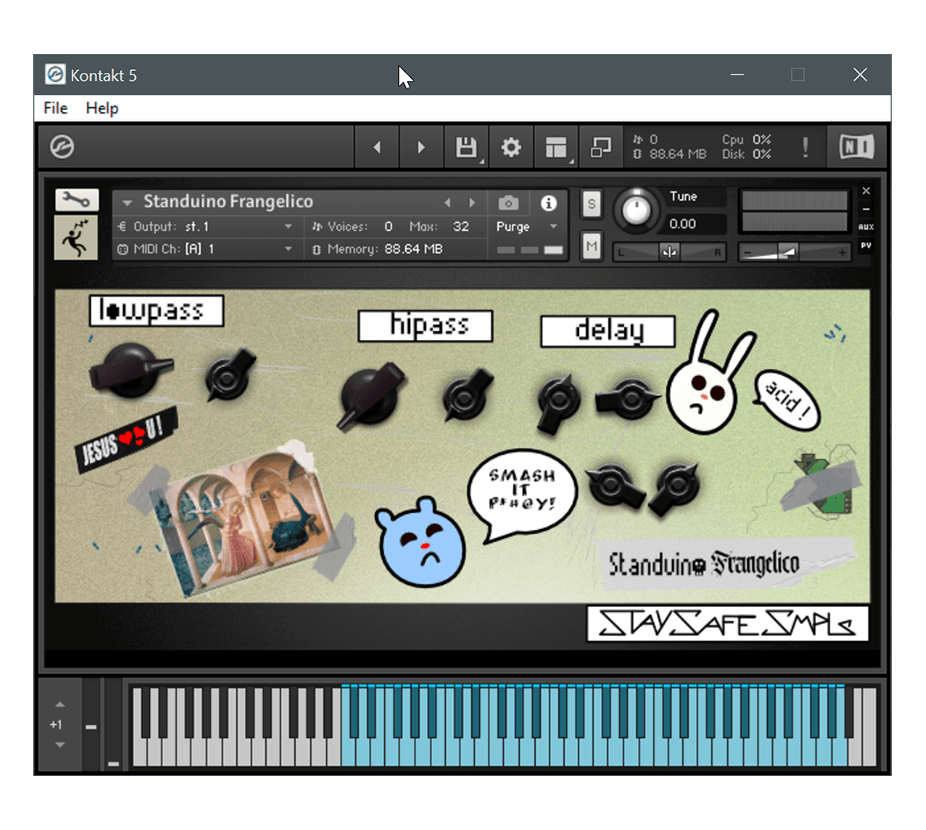Click the Tune value 0.00
Image resolution: width=926 pixels, height=830 pixels.
(x=683, y=224)
